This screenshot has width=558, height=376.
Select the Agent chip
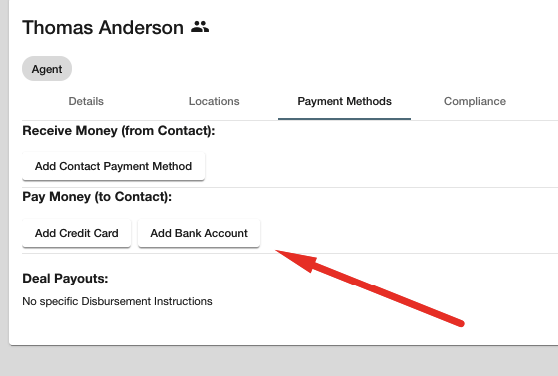click(47, 69)
